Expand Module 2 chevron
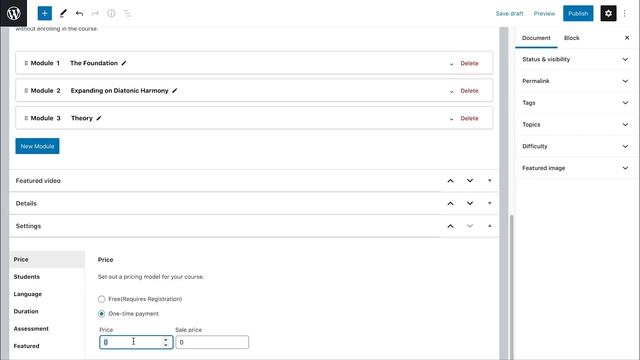Screen dimensions: 640x360 pos(451,91)
